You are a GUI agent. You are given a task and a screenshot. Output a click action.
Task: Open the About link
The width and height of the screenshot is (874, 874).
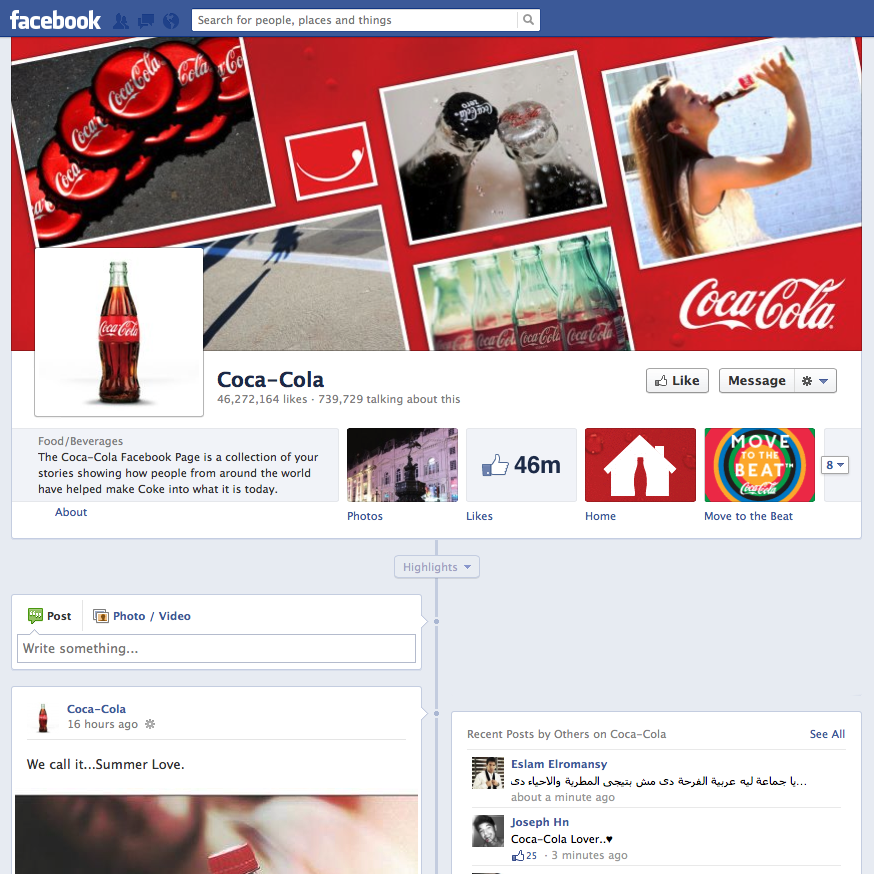click(71, 512)
